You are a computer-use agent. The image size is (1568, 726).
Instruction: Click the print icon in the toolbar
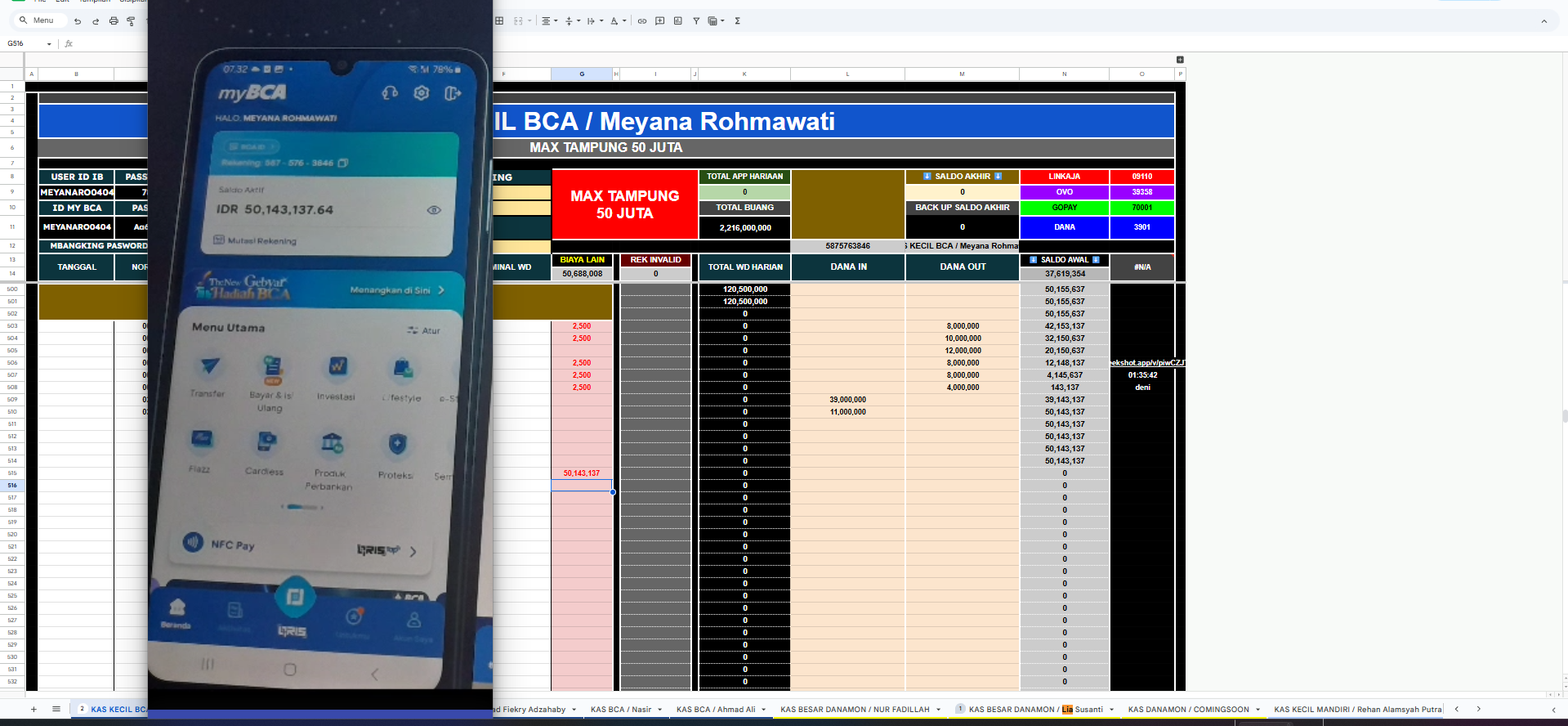pos(114,21)
